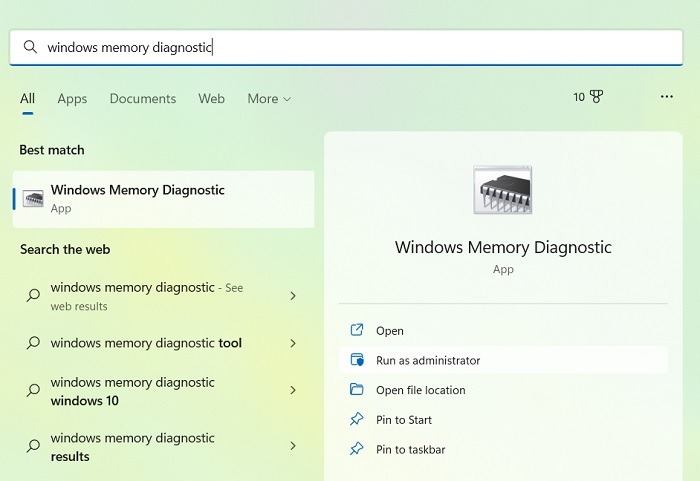Expand chevron for 'diagnostic tool' suggestion

pyautogui.click(x=293, y=343)
